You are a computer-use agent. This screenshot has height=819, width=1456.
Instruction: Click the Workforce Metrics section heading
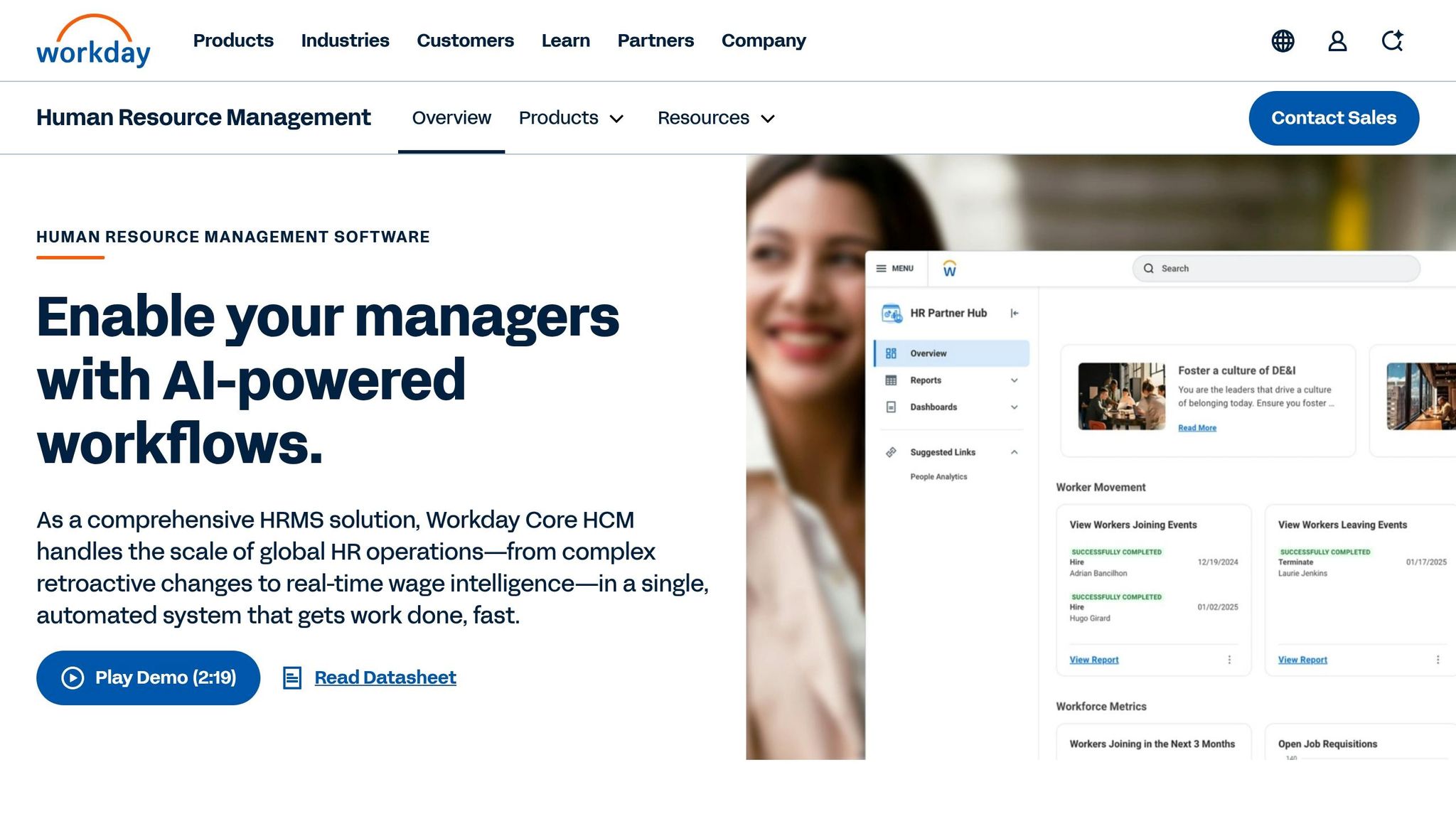pos(1101,706)
